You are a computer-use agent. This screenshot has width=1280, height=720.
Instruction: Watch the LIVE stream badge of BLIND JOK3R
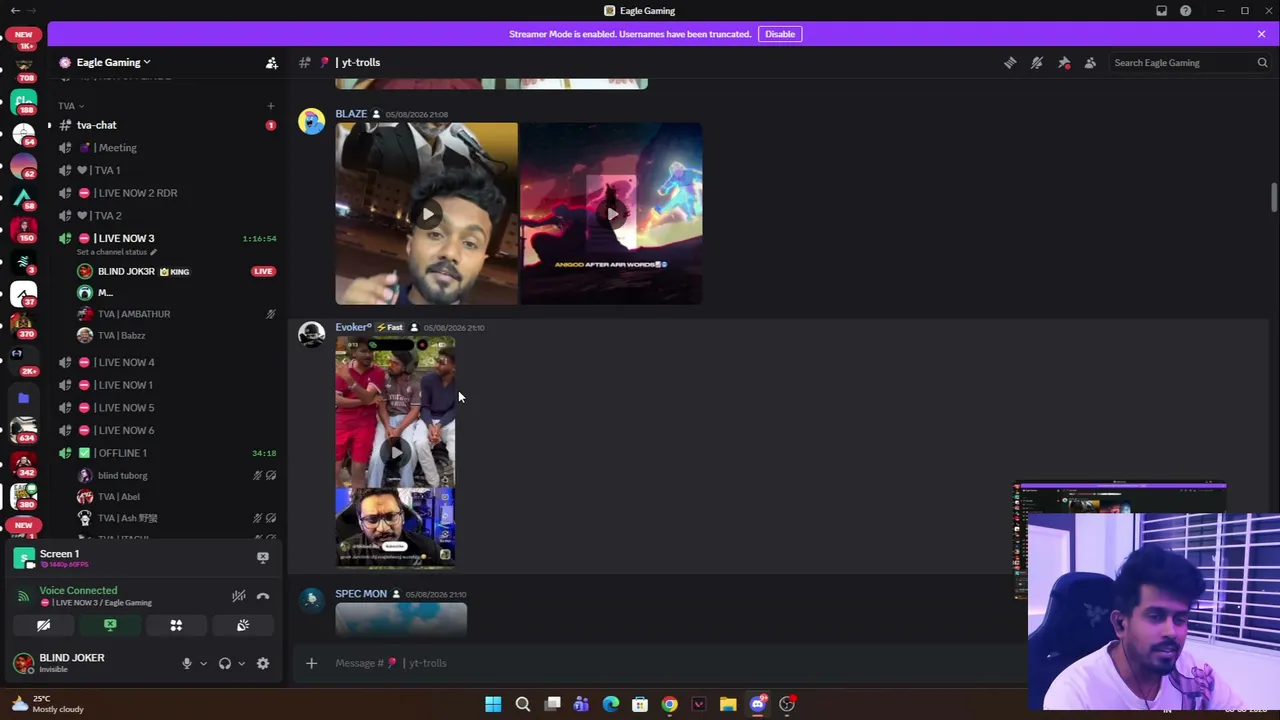(x=263, y=271)
